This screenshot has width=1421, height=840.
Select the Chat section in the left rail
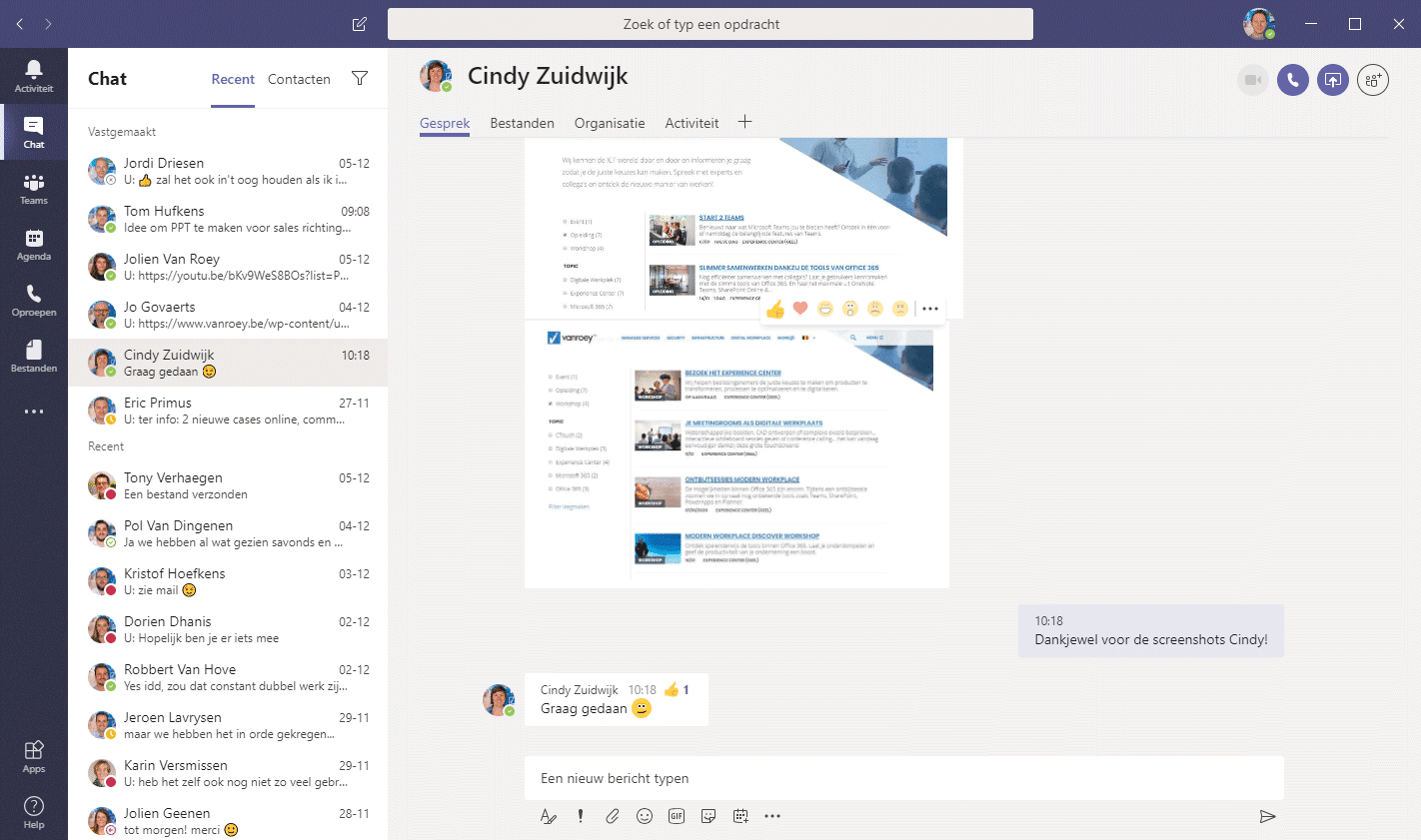point(34,132)
